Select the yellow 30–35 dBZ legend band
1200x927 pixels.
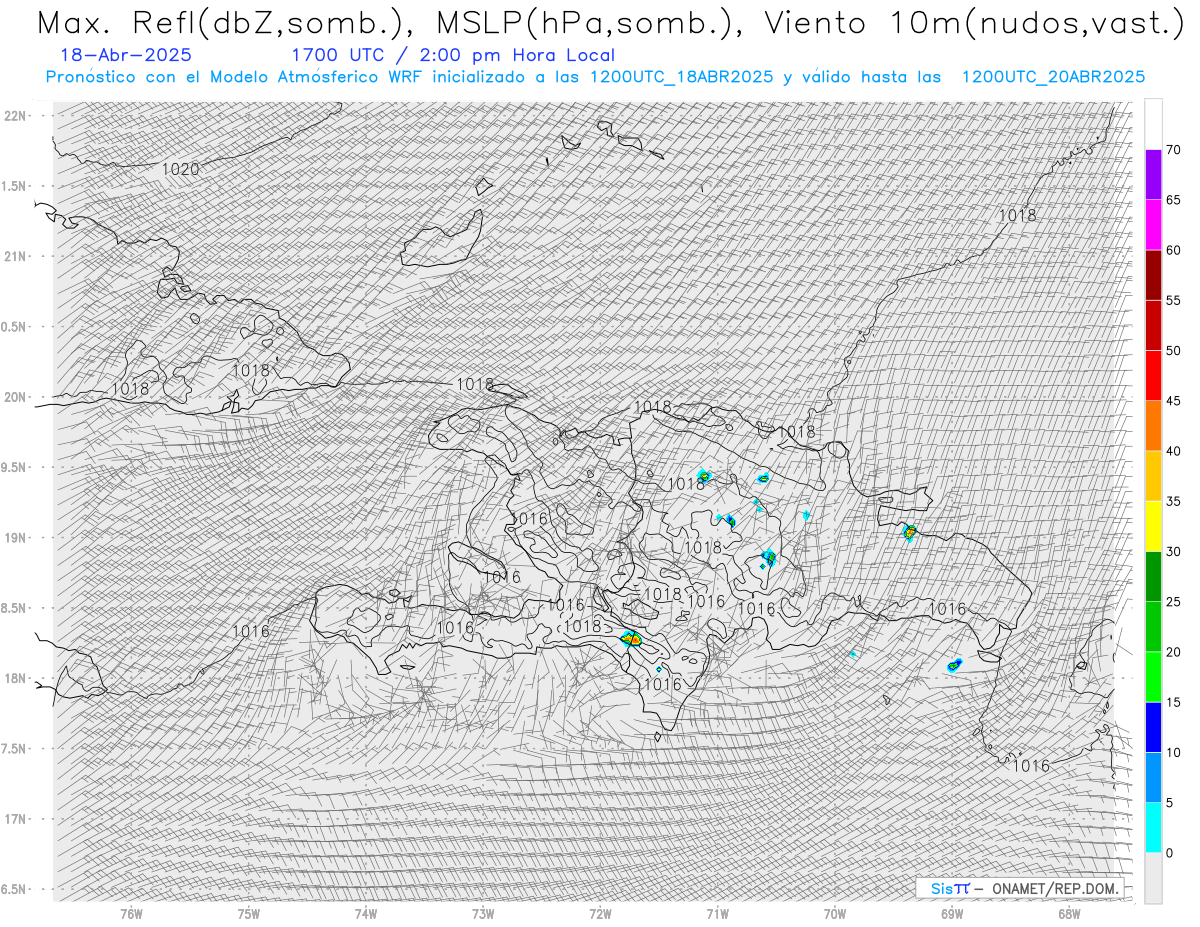pos(1153,526)
